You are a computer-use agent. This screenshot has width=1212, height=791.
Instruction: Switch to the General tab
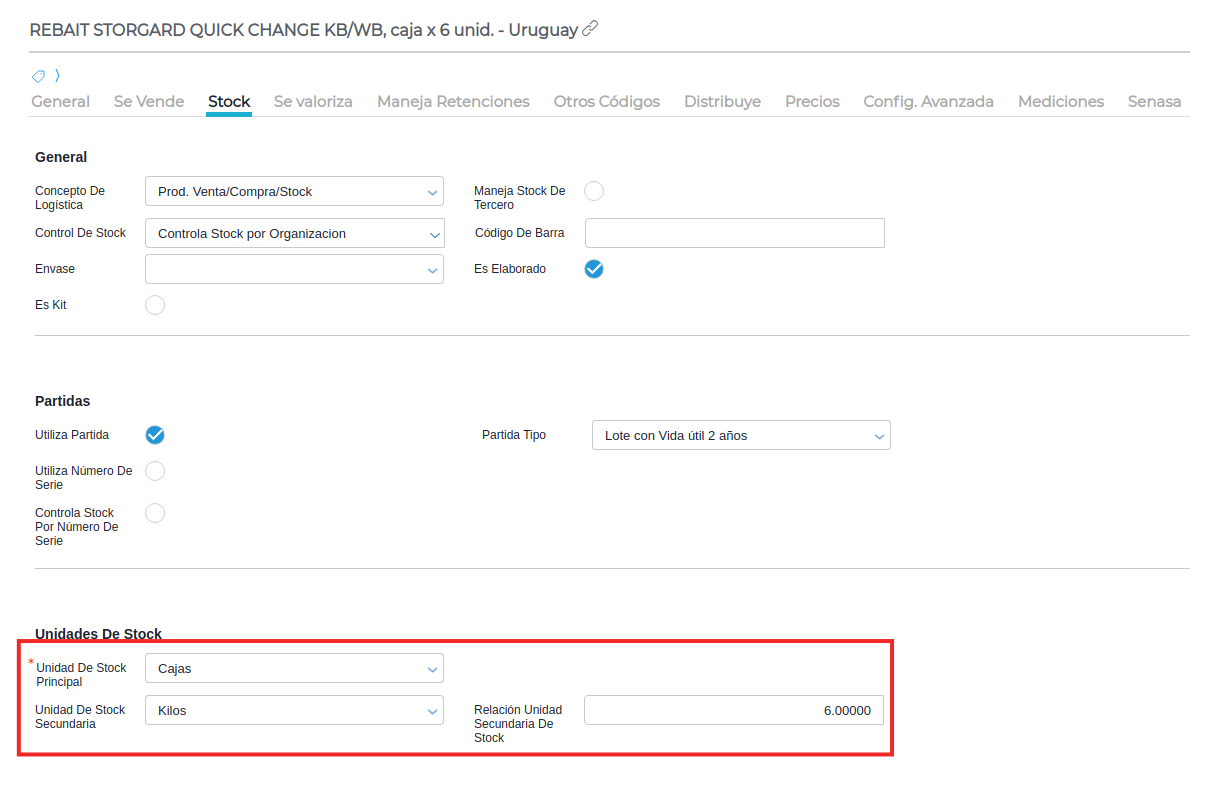61,102
